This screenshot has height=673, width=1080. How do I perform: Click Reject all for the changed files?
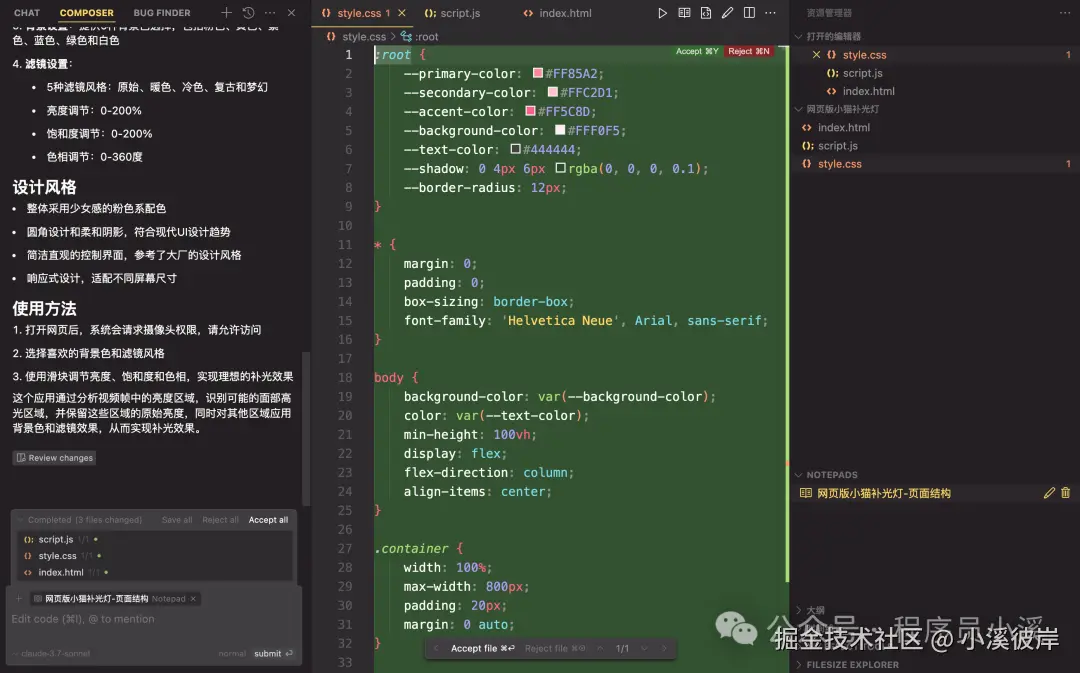(x=220, y=520)
